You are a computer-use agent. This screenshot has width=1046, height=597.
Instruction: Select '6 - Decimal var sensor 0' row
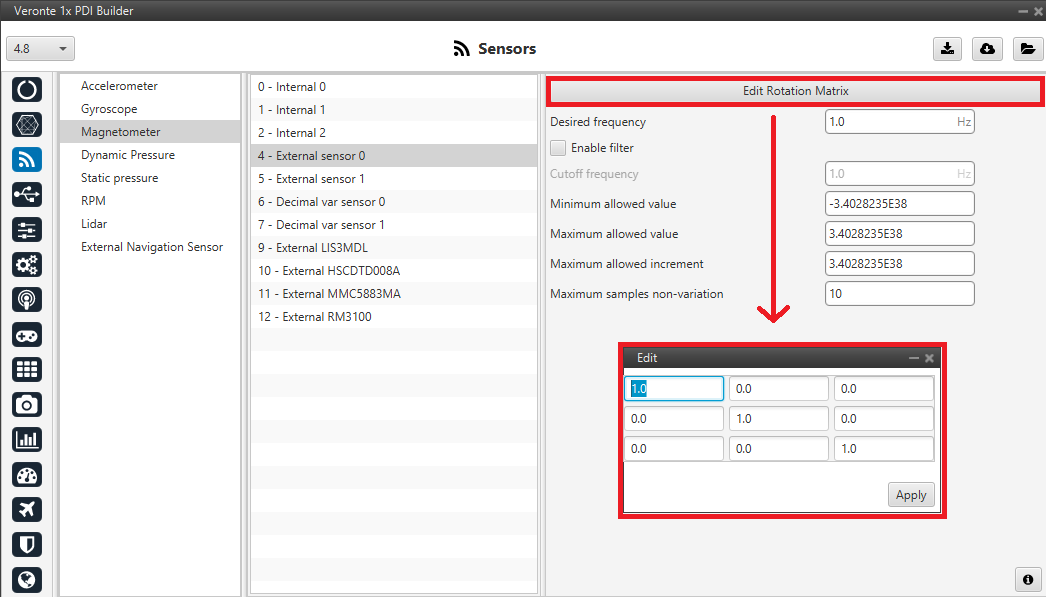tap(394, 202)
